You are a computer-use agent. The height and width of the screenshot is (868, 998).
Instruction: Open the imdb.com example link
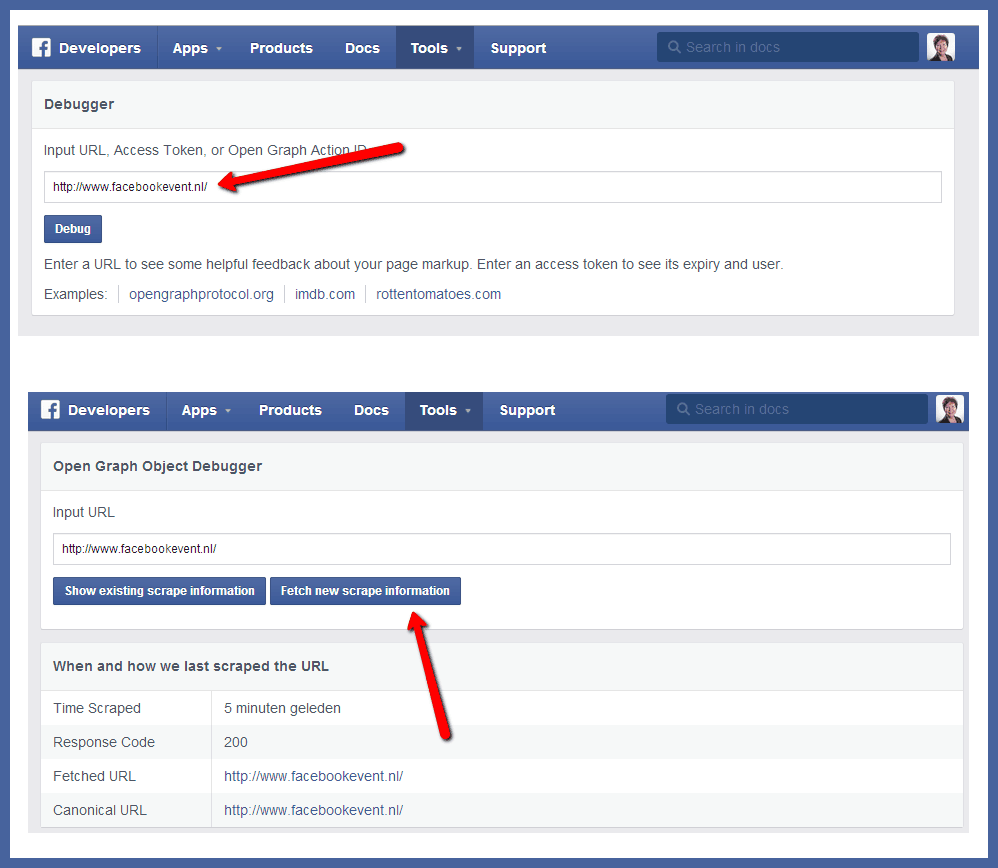[x=325, y=294]
